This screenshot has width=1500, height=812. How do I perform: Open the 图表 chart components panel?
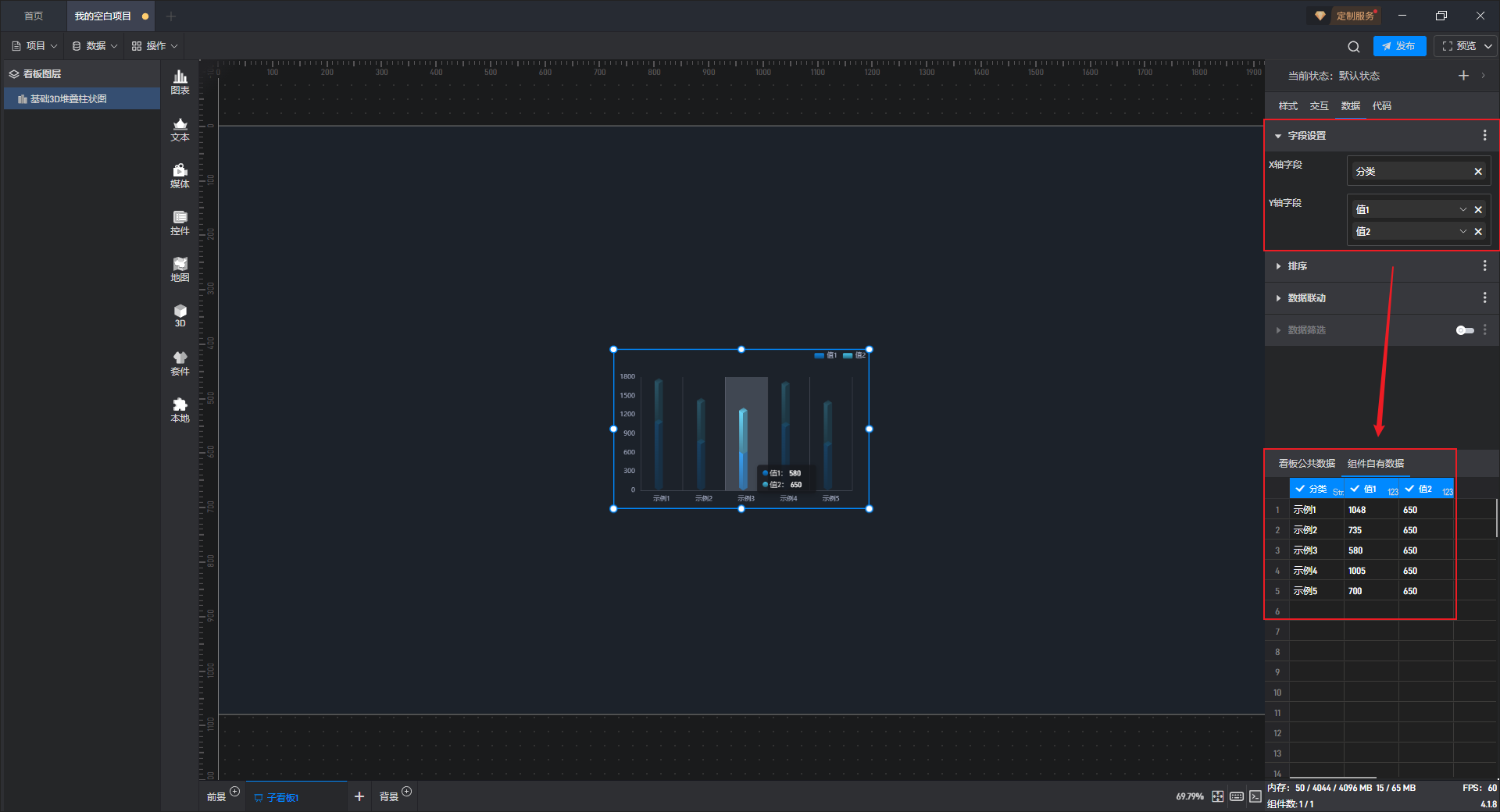[x=180, y=81]
